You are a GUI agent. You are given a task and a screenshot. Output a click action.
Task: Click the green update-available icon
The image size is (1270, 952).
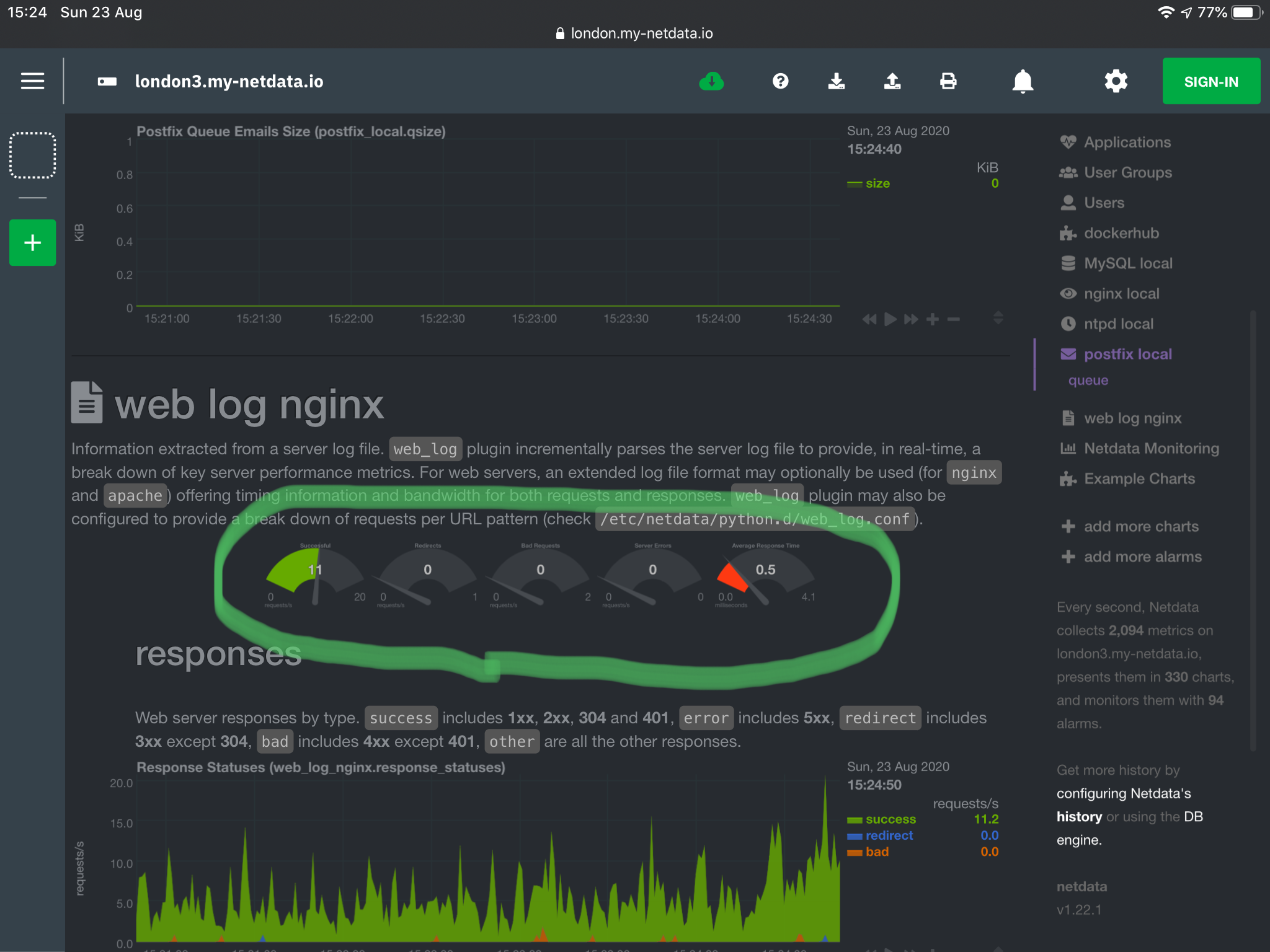click(x=711, y=81)
